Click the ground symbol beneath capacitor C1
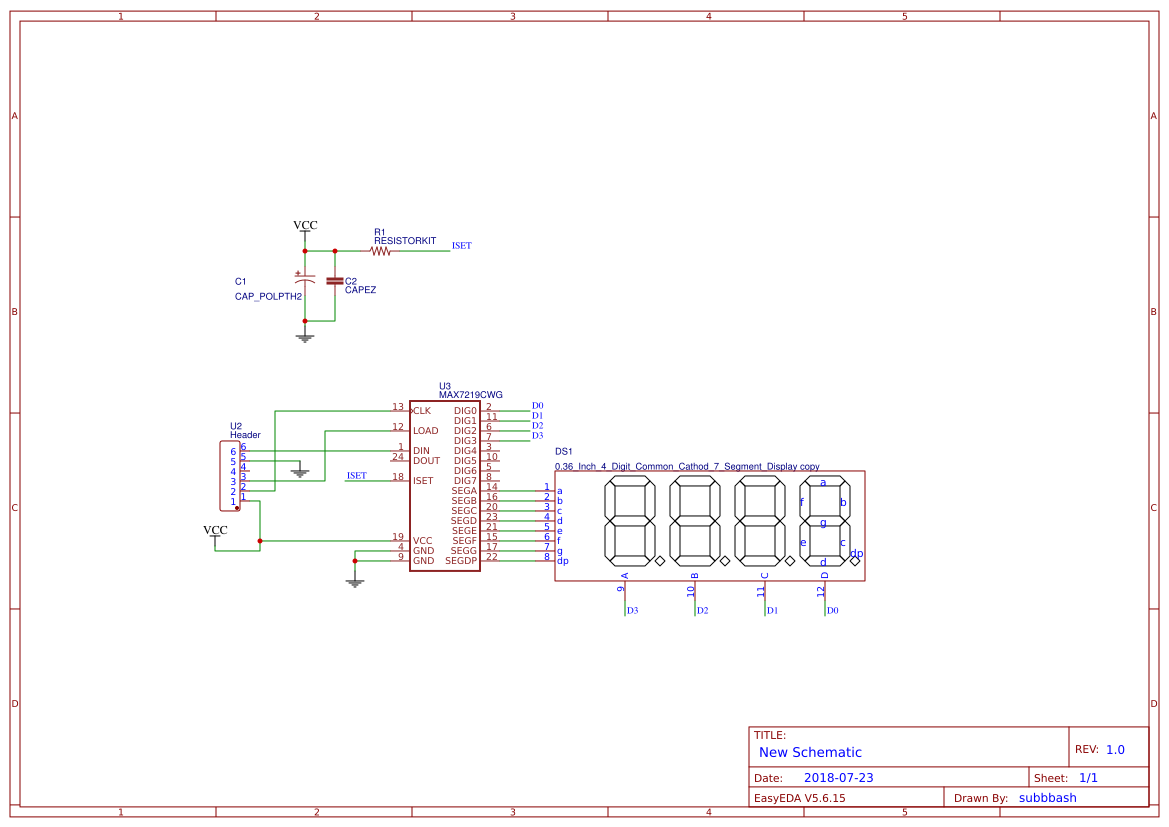 [x=305, y=338]
